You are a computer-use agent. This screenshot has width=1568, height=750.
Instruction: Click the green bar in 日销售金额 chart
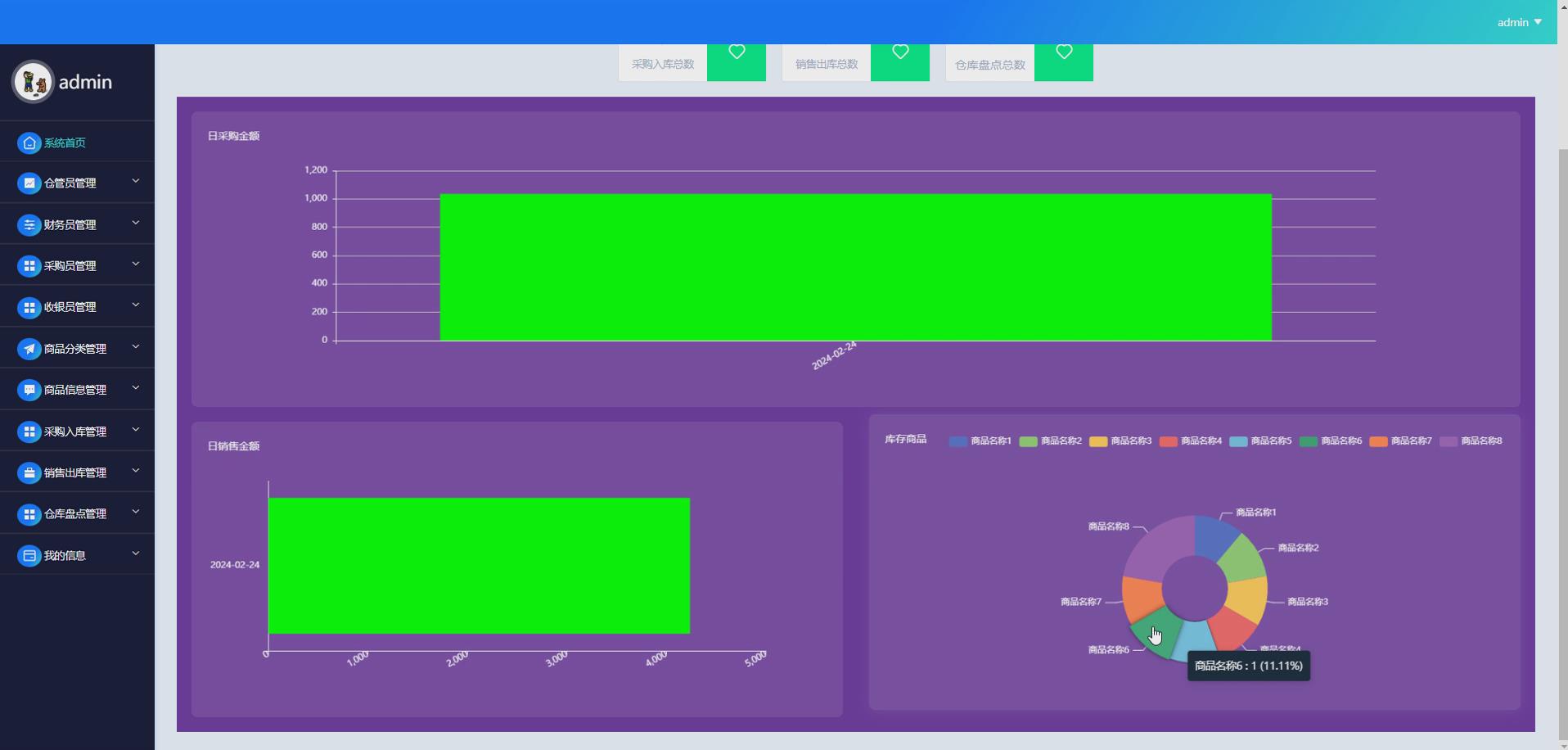[x=480, y=566]
